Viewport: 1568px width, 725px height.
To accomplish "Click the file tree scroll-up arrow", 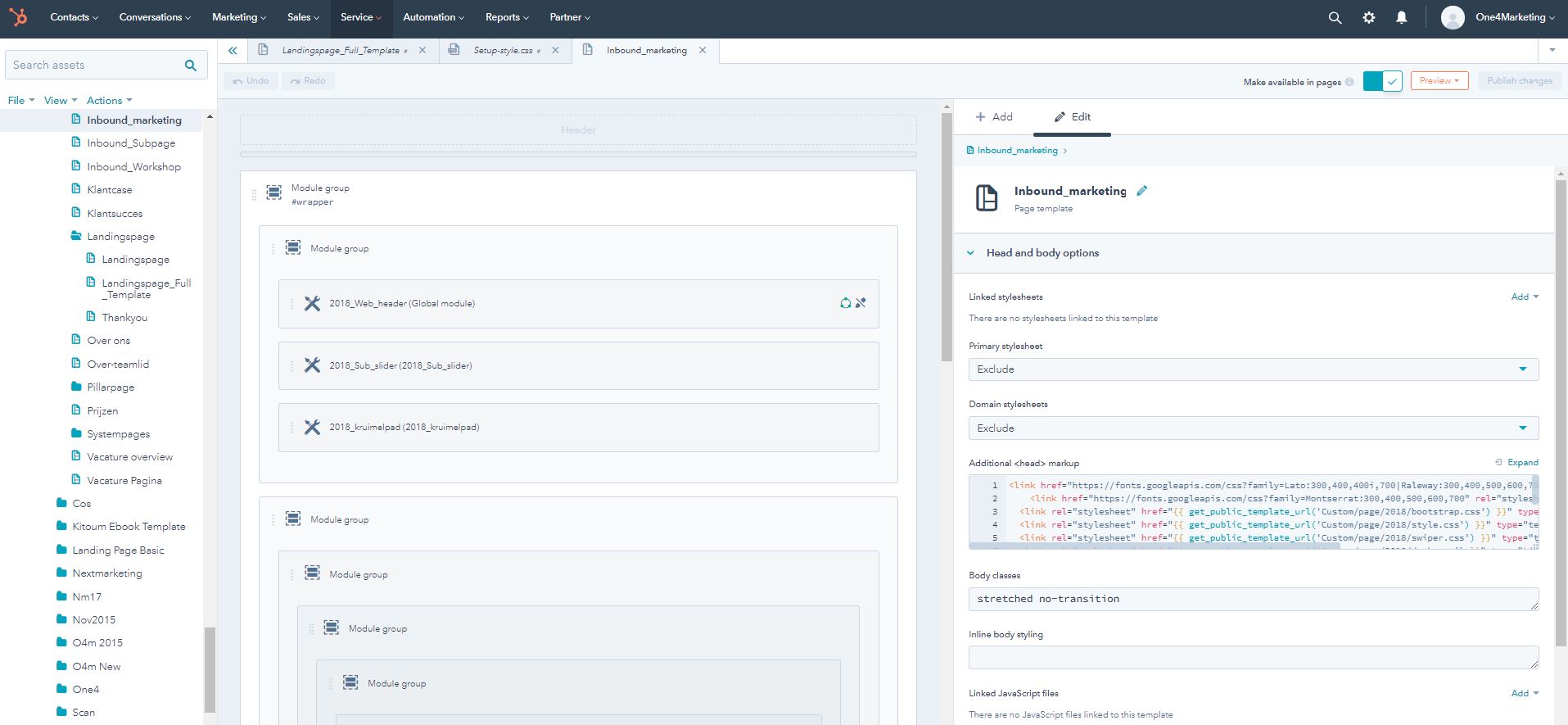I will [x=210, y=117].
